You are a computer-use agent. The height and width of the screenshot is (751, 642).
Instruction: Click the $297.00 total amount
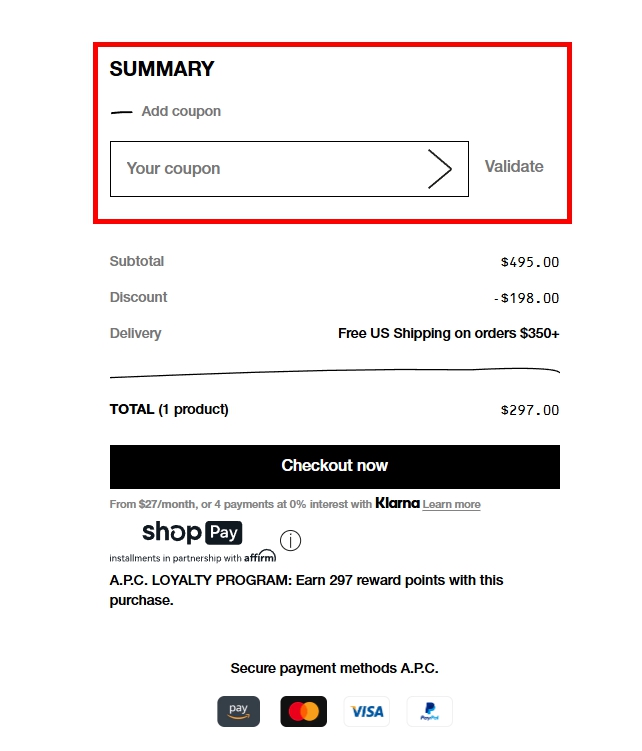click(x=529, y=410)
